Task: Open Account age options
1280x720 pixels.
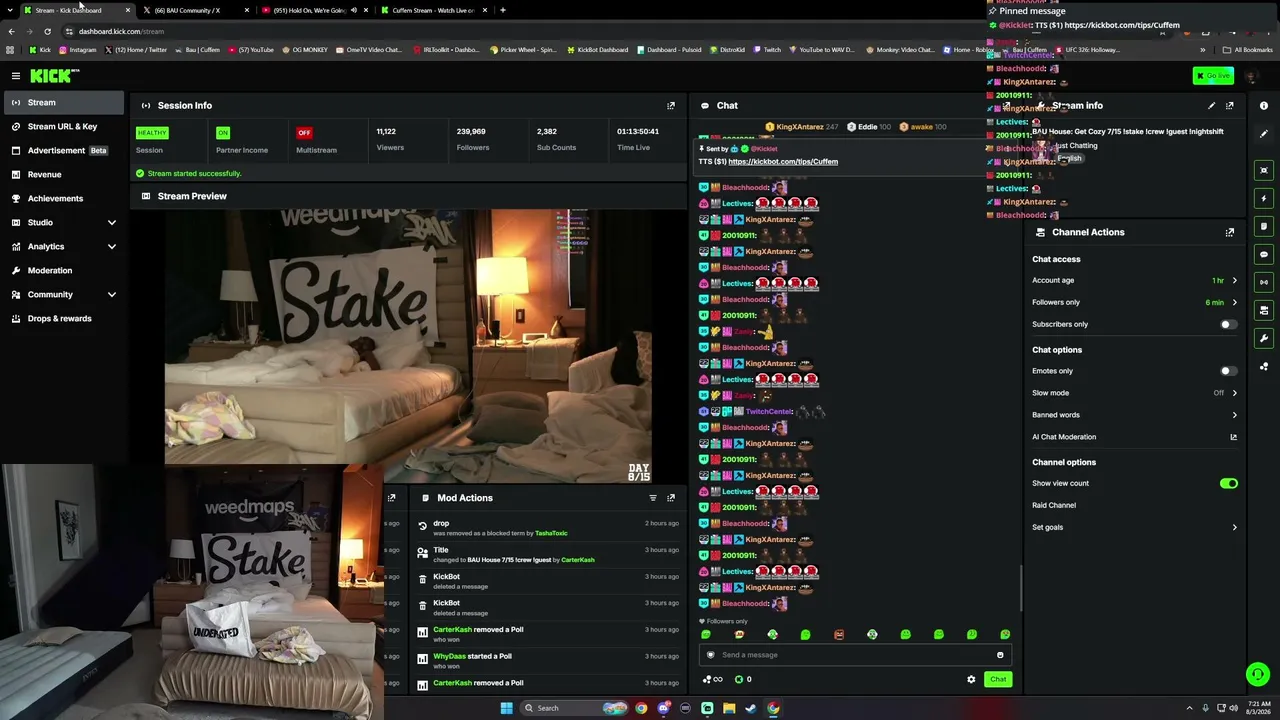Action: tap(1134, 280)
